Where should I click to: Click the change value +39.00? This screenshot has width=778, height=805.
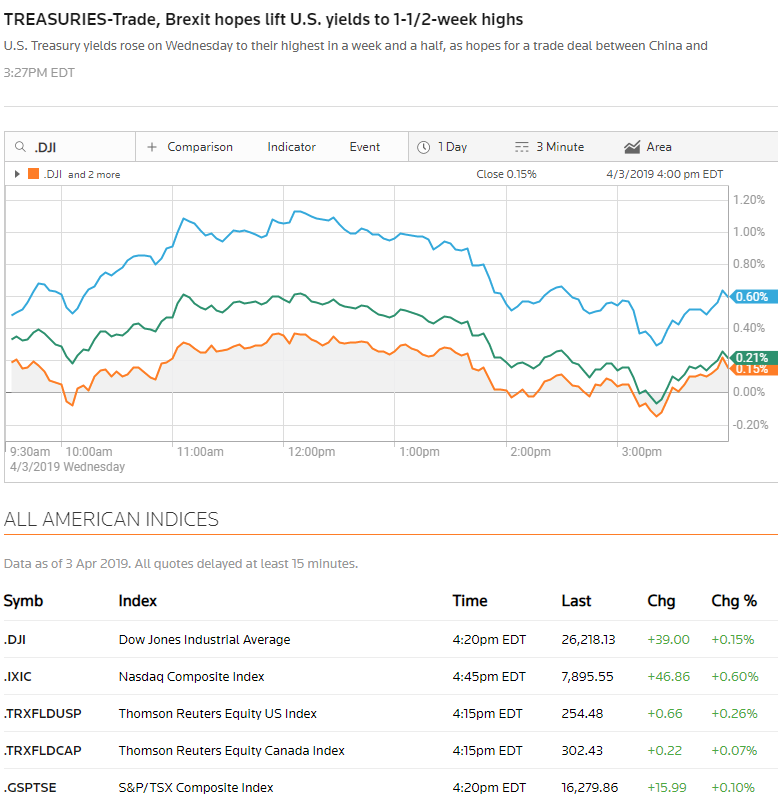pyautogui.click(x=668, y=640)
